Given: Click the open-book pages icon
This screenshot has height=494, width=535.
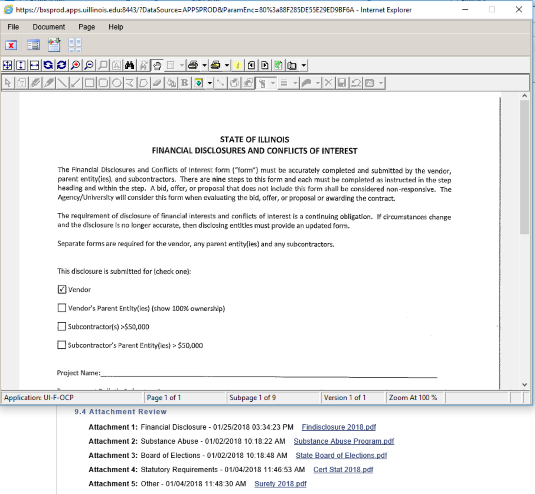Looking at the screenshot, I should 292,65.
